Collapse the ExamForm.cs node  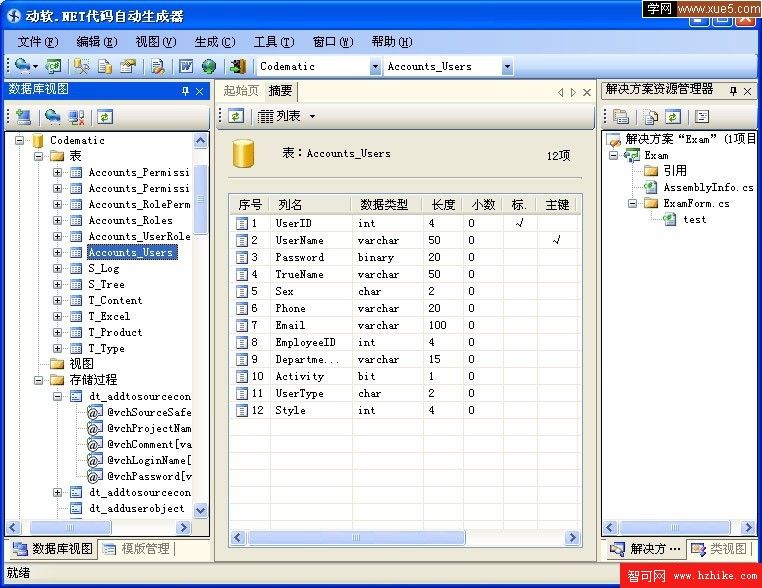632,204
